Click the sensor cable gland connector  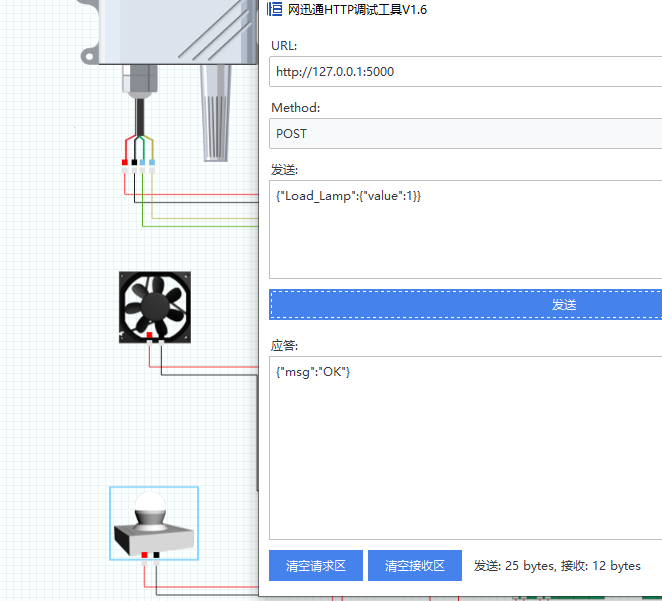coord(138,78)
